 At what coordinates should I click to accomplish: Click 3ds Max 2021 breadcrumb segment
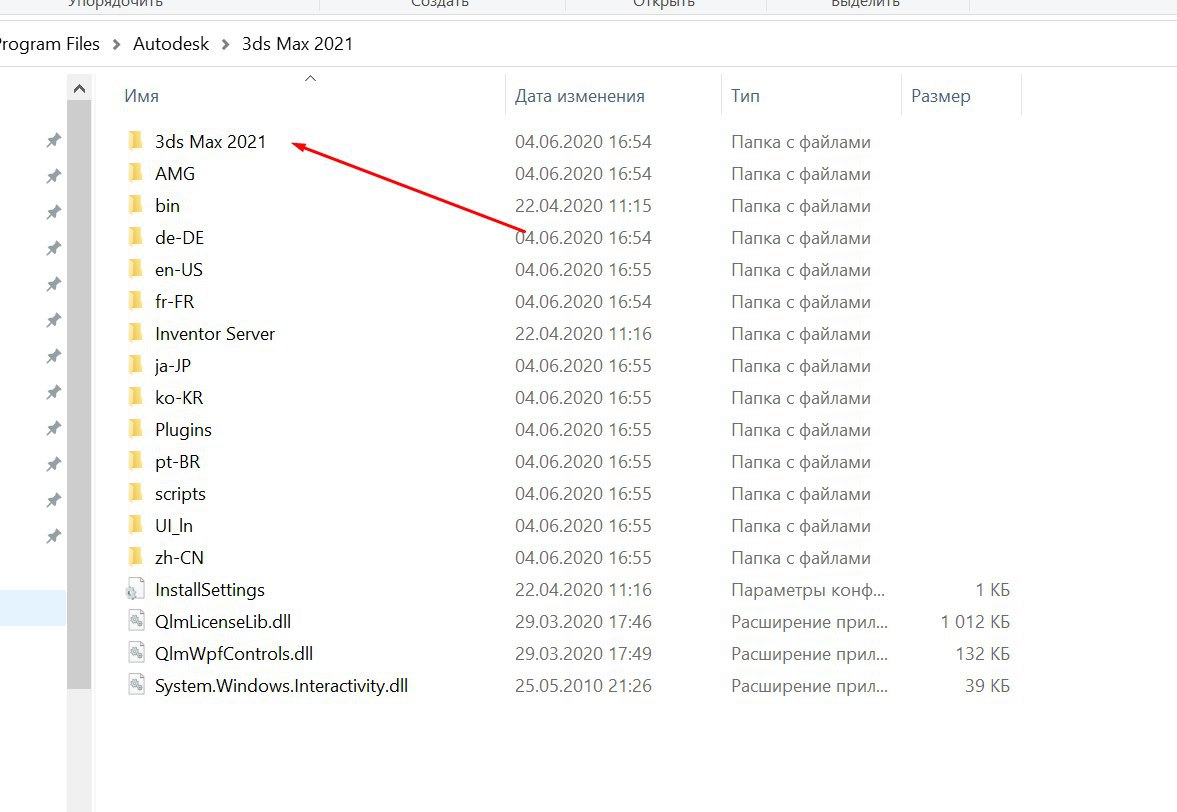[x=297, y=44]
